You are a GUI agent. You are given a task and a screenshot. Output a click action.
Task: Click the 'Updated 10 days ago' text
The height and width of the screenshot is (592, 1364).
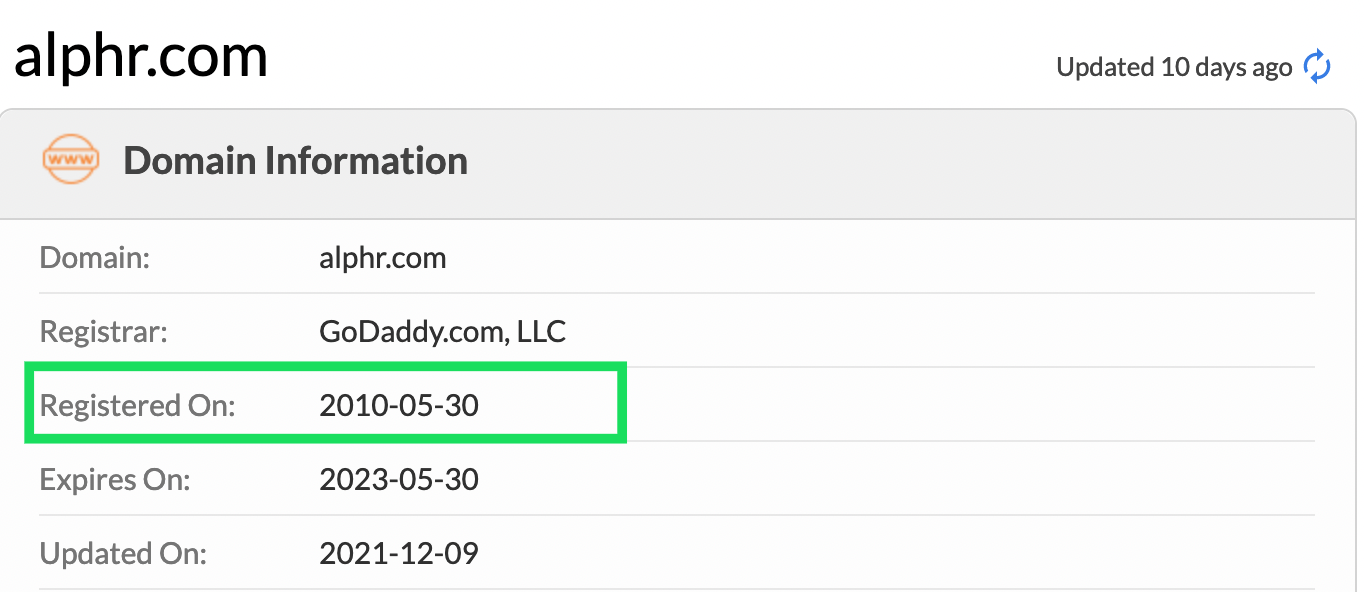pos(1174,67)
